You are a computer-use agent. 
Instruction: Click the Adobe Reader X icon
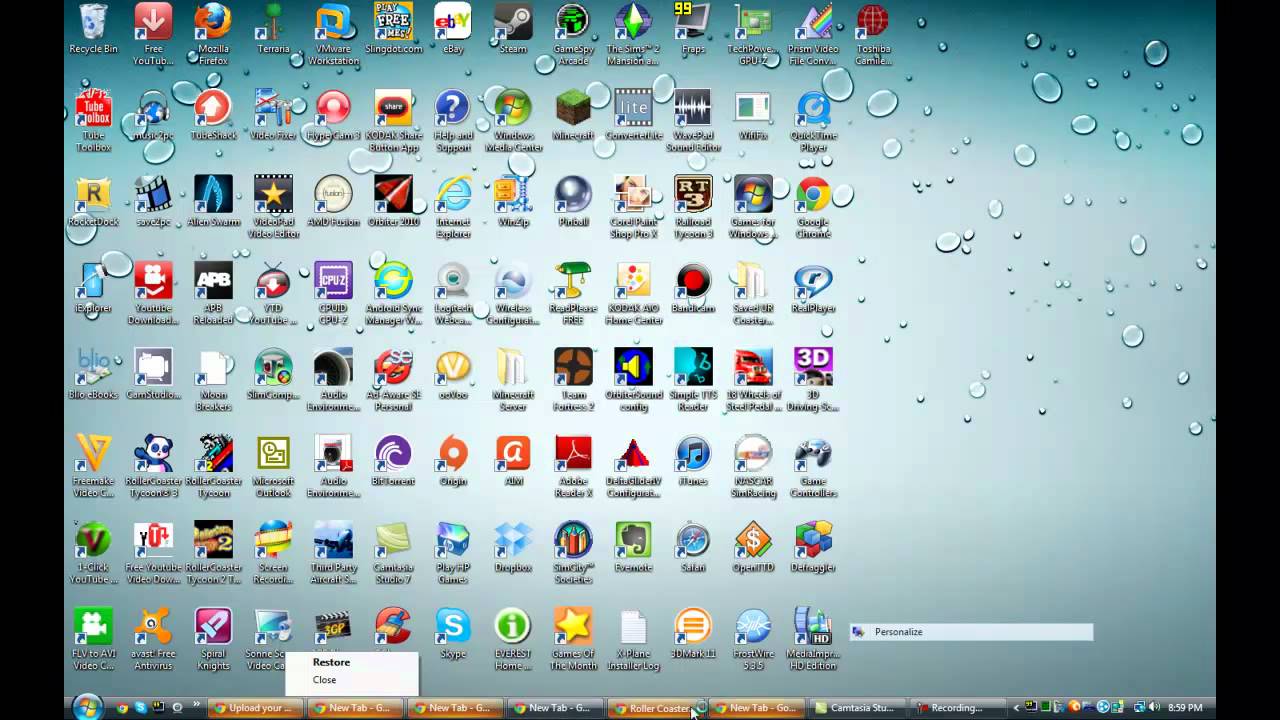click(x=573, y=466)
